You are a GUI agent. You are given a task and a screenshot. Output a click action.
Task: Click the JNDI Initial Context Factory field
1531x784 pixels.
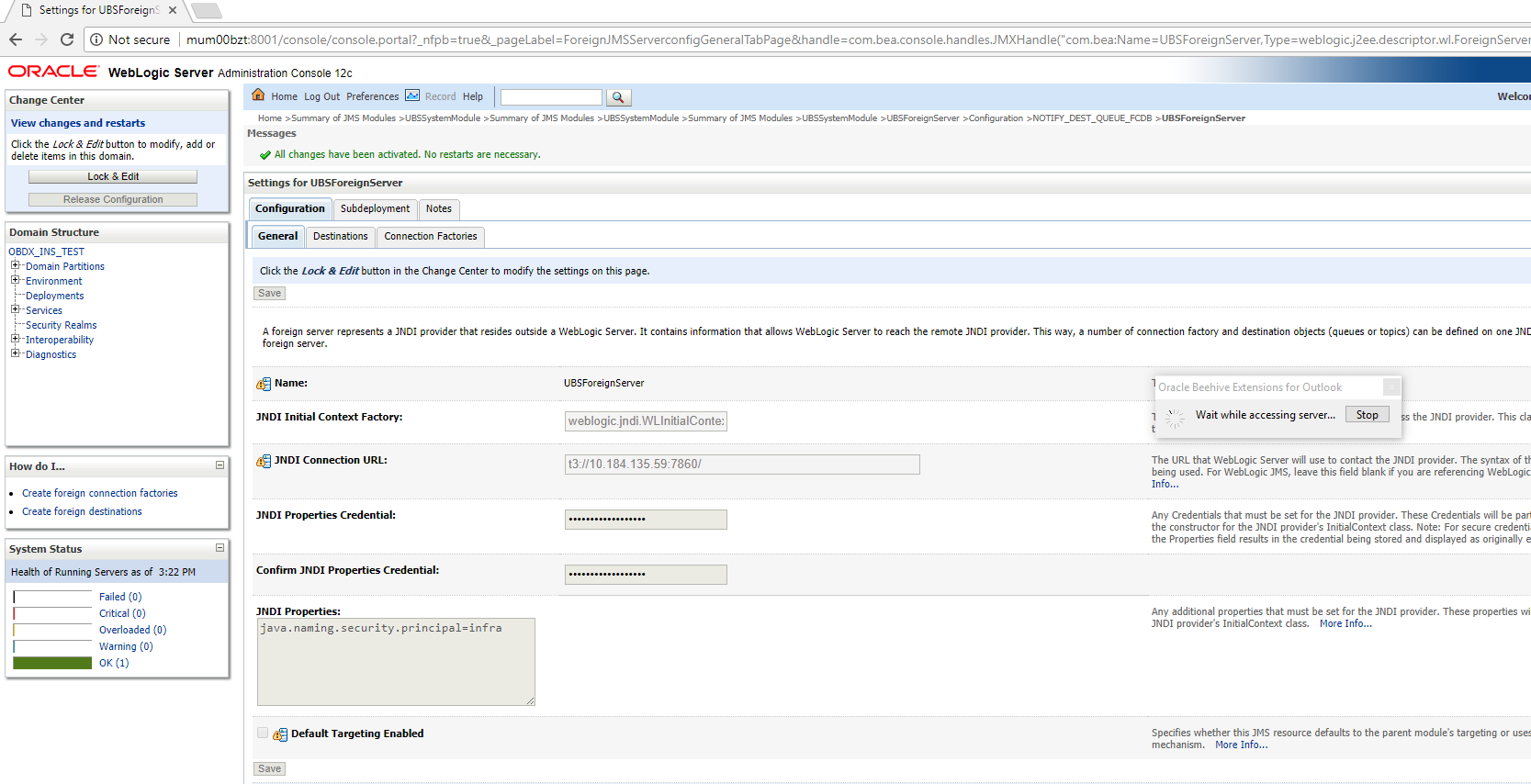click(x=646, y=421)
